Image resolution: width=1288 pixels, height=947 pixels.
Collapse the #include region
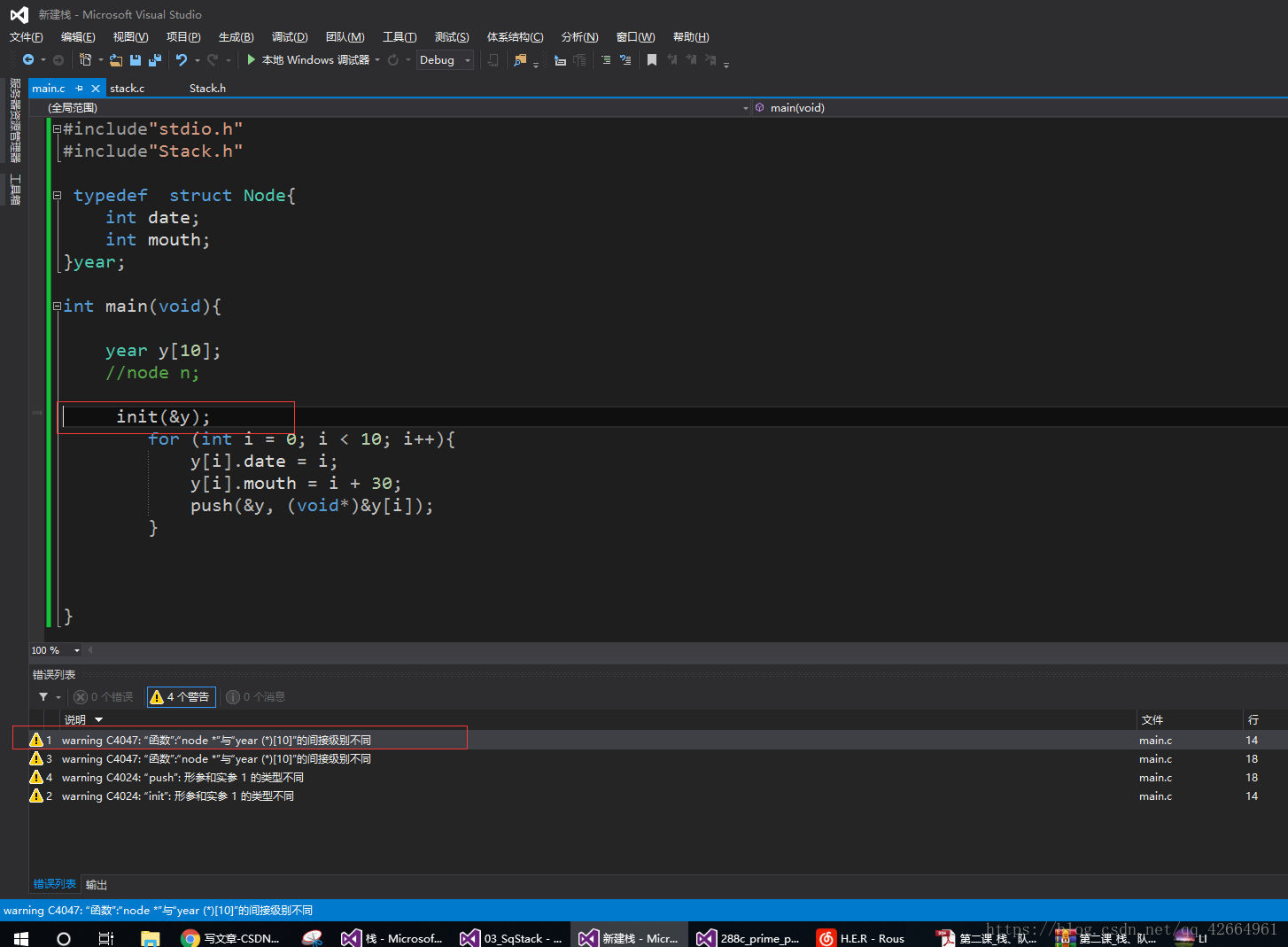coord(57,129)
